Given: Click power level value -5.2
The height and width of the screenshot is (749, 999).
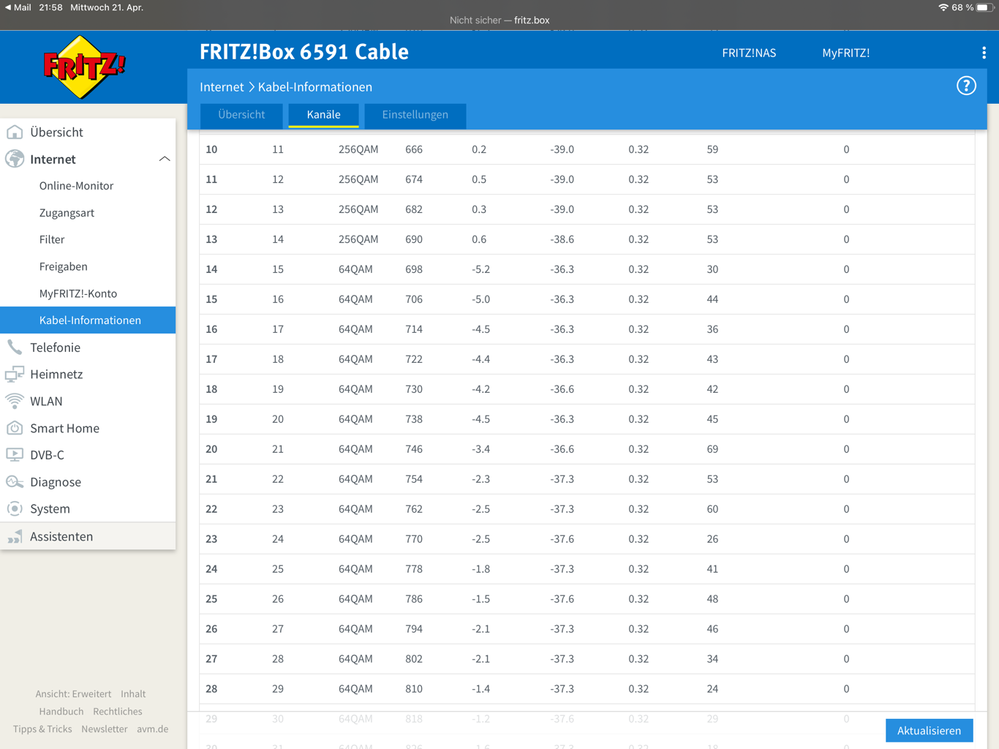Looking at the screenshot, I should point(481,269).
